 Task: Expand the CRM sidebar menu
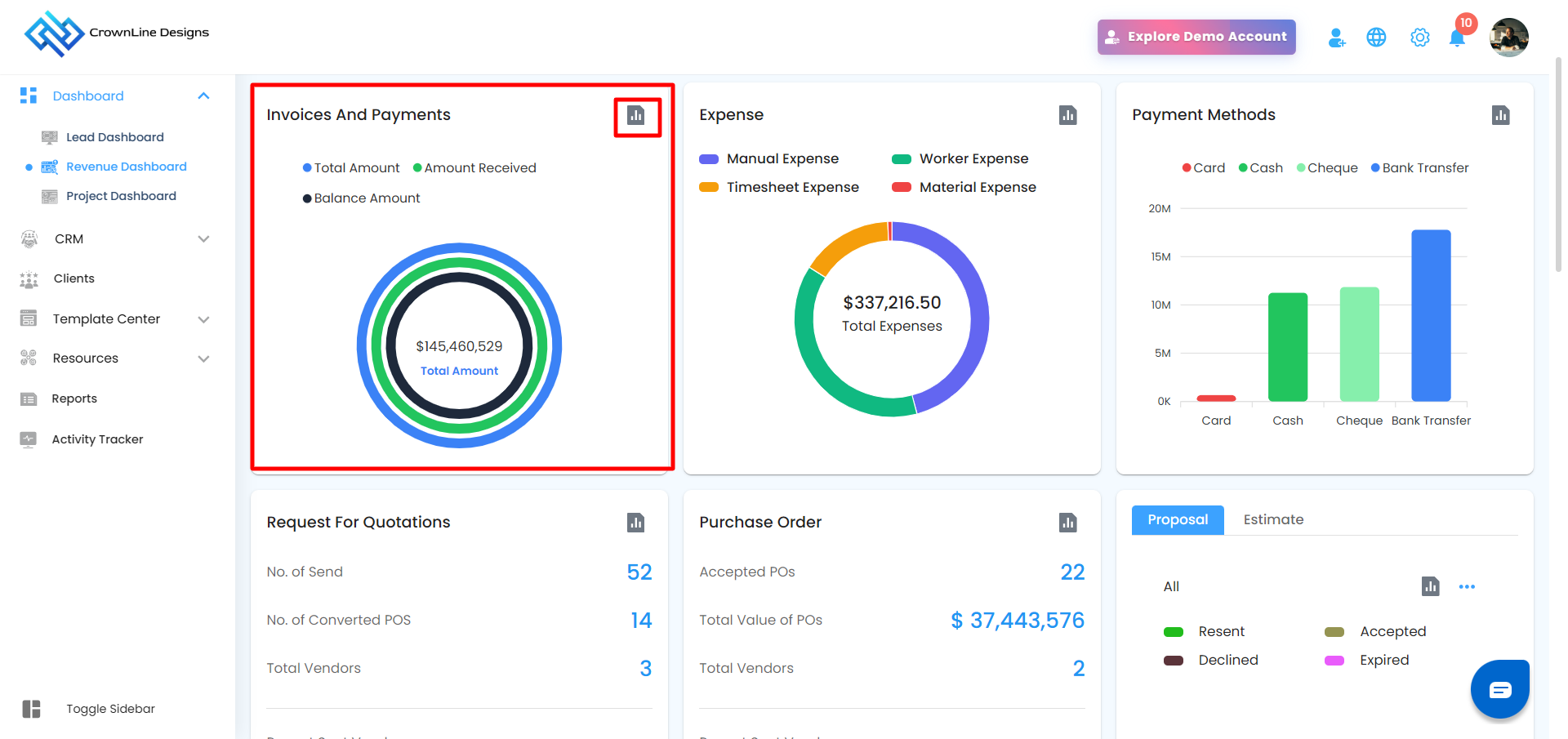(x=203, y=239)
